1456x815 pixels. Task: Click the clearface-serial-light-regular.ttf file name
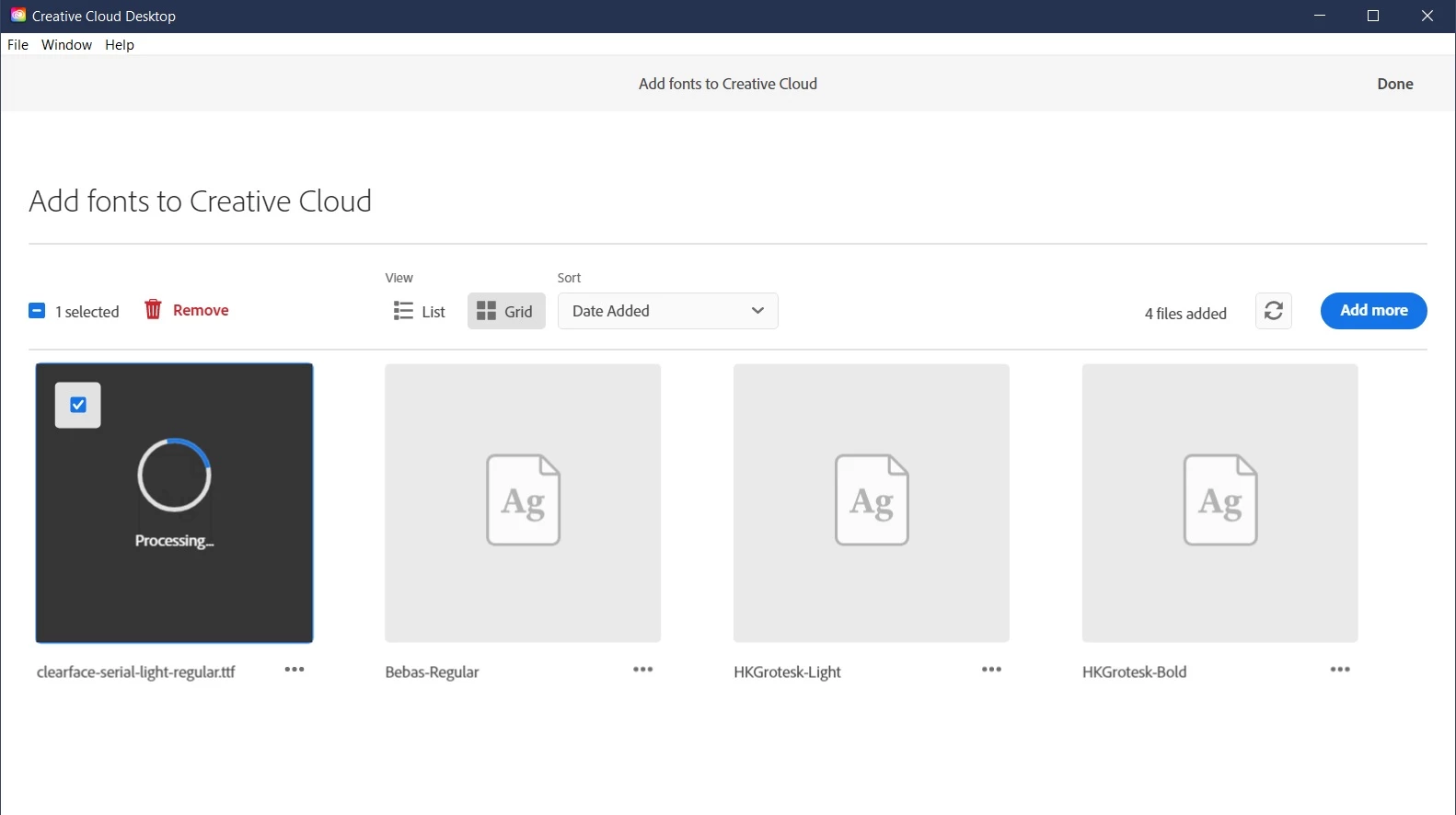click(x=135, y=672)
